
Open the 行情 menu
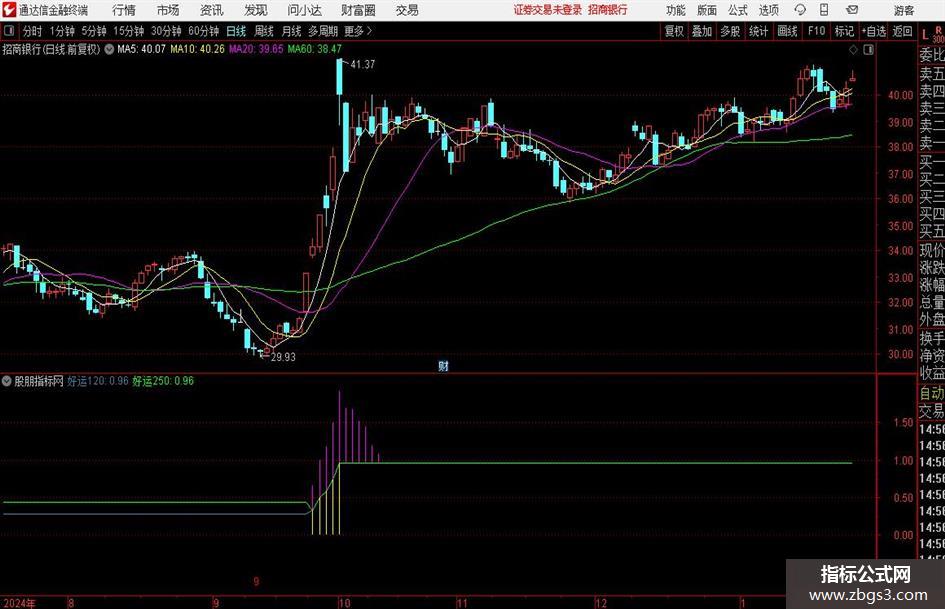click(124, 10)
